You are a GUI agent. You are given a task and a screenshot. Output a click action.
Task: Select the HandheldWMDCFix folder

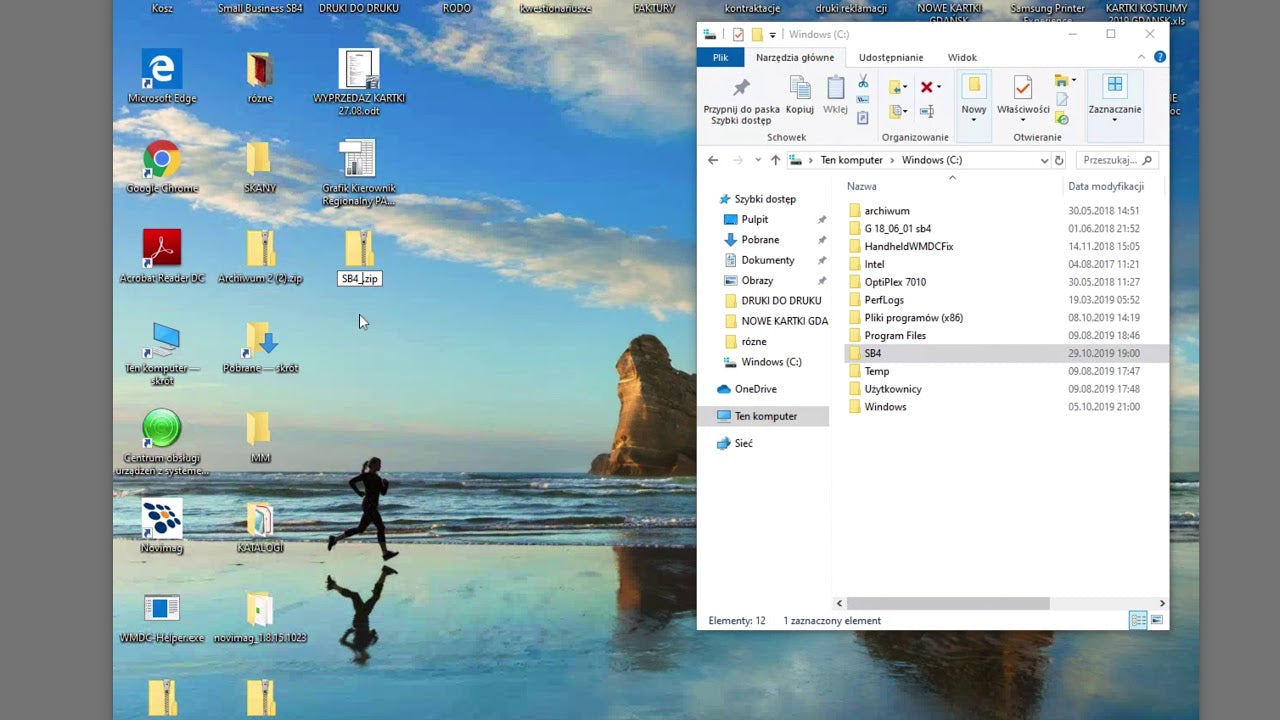click(x=909, y=246)
